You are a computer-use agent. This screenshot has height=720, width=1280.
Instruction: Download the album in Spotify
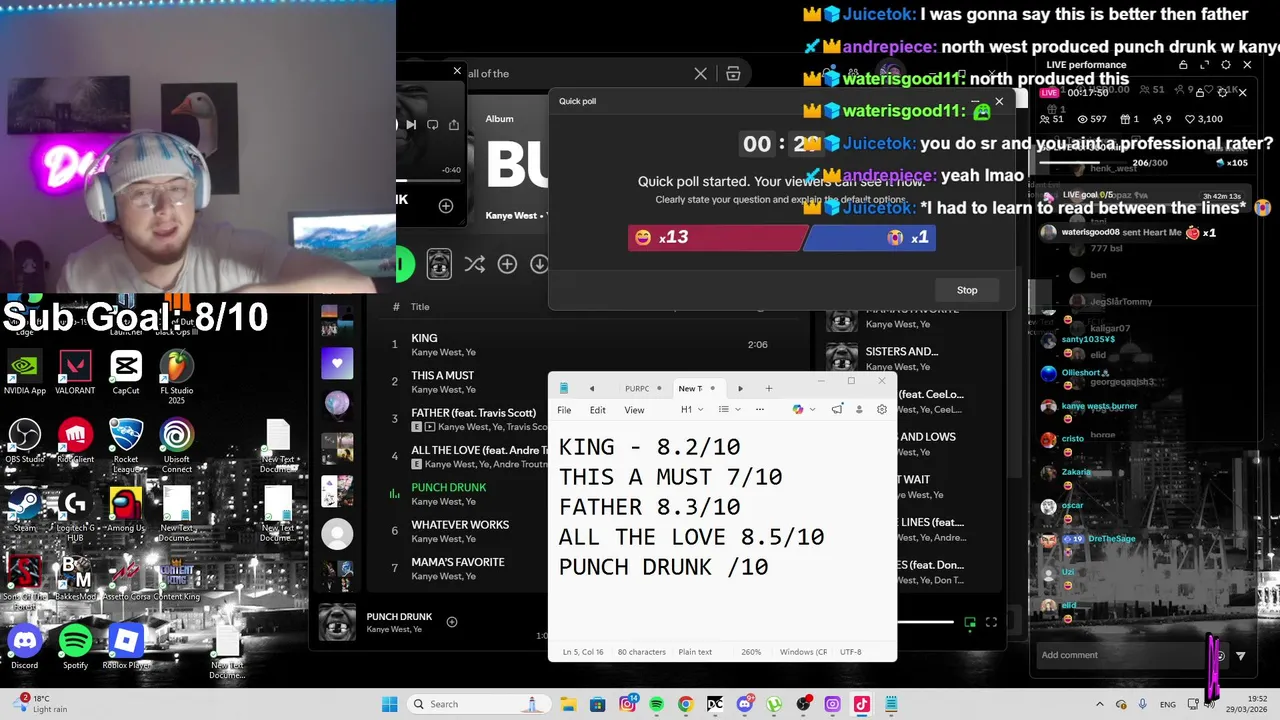pos(539,264)
